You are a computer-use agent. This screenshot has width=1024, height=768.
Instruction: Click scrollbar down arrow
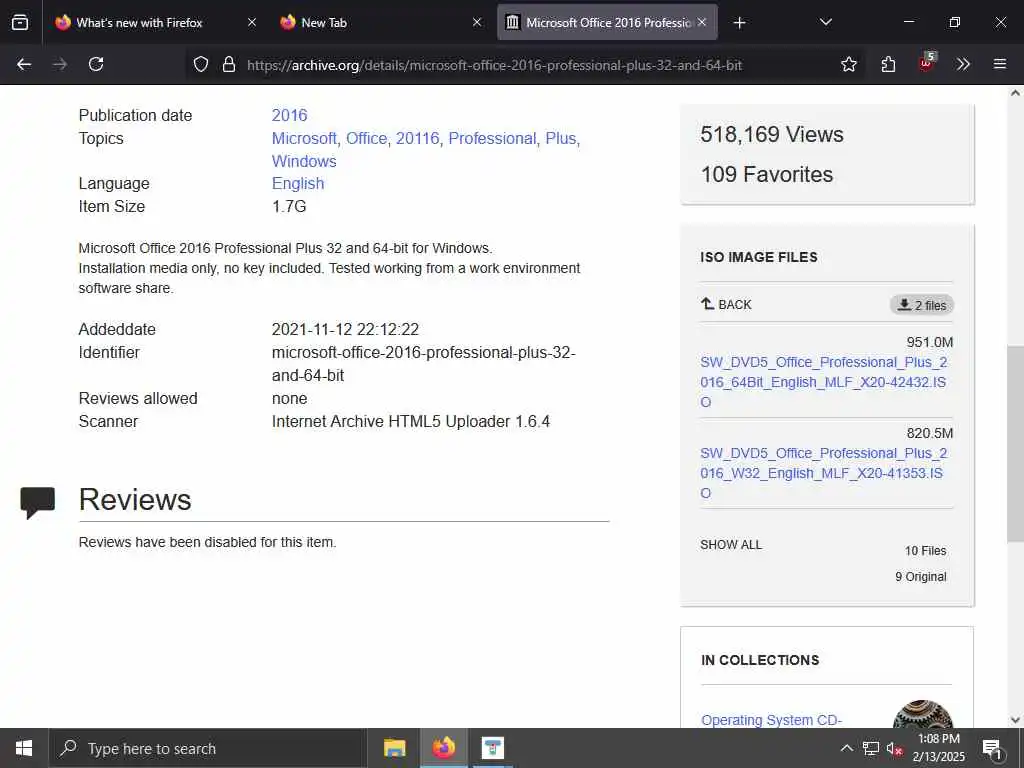coord(1015,720)
